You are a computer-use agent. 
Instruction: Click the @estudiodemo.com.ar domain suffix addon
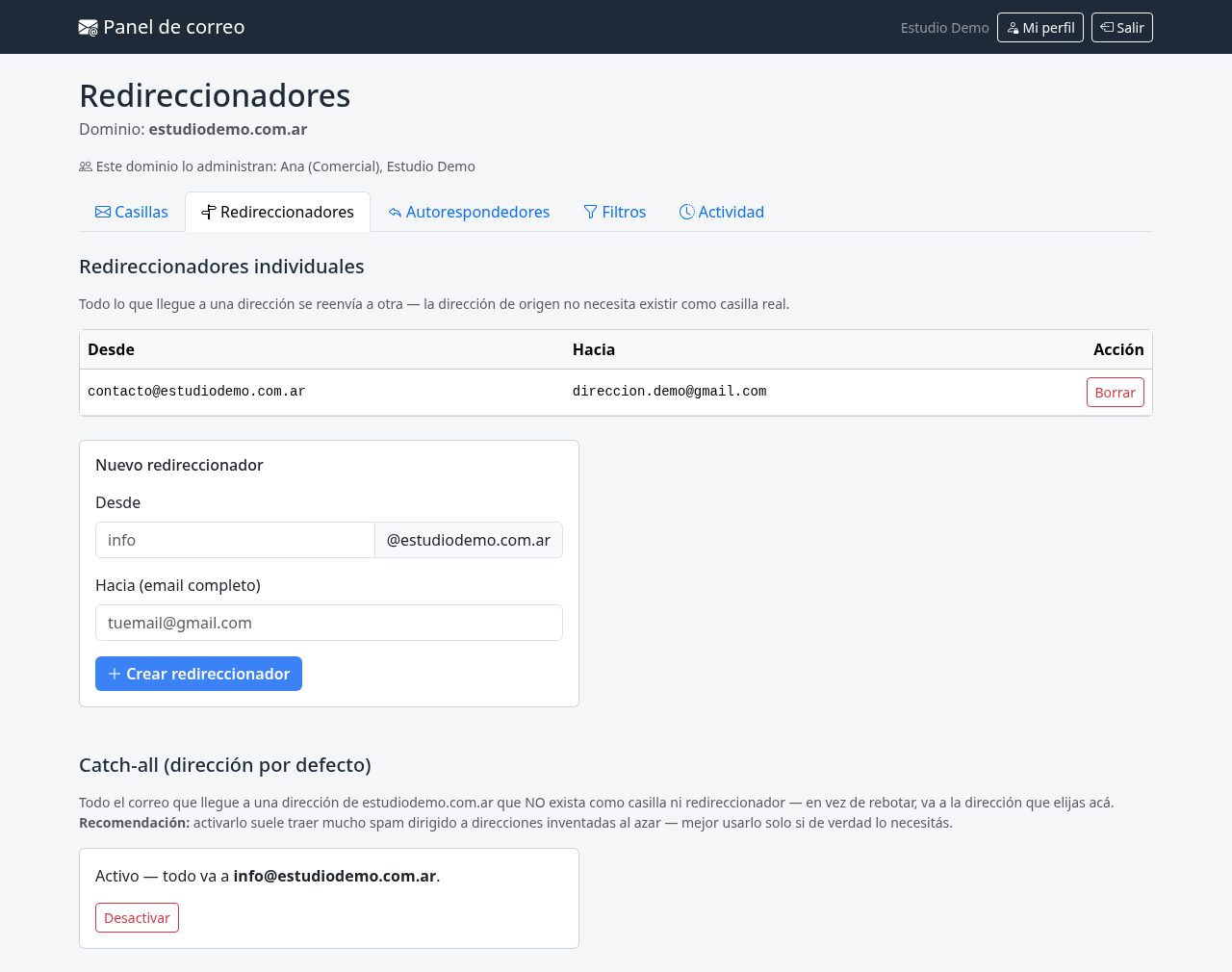(x=469, y=540)
